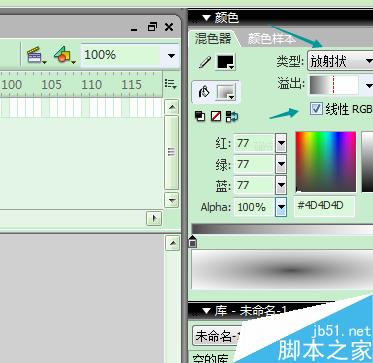Open the gradient fill color swatch

pos(226,92)
